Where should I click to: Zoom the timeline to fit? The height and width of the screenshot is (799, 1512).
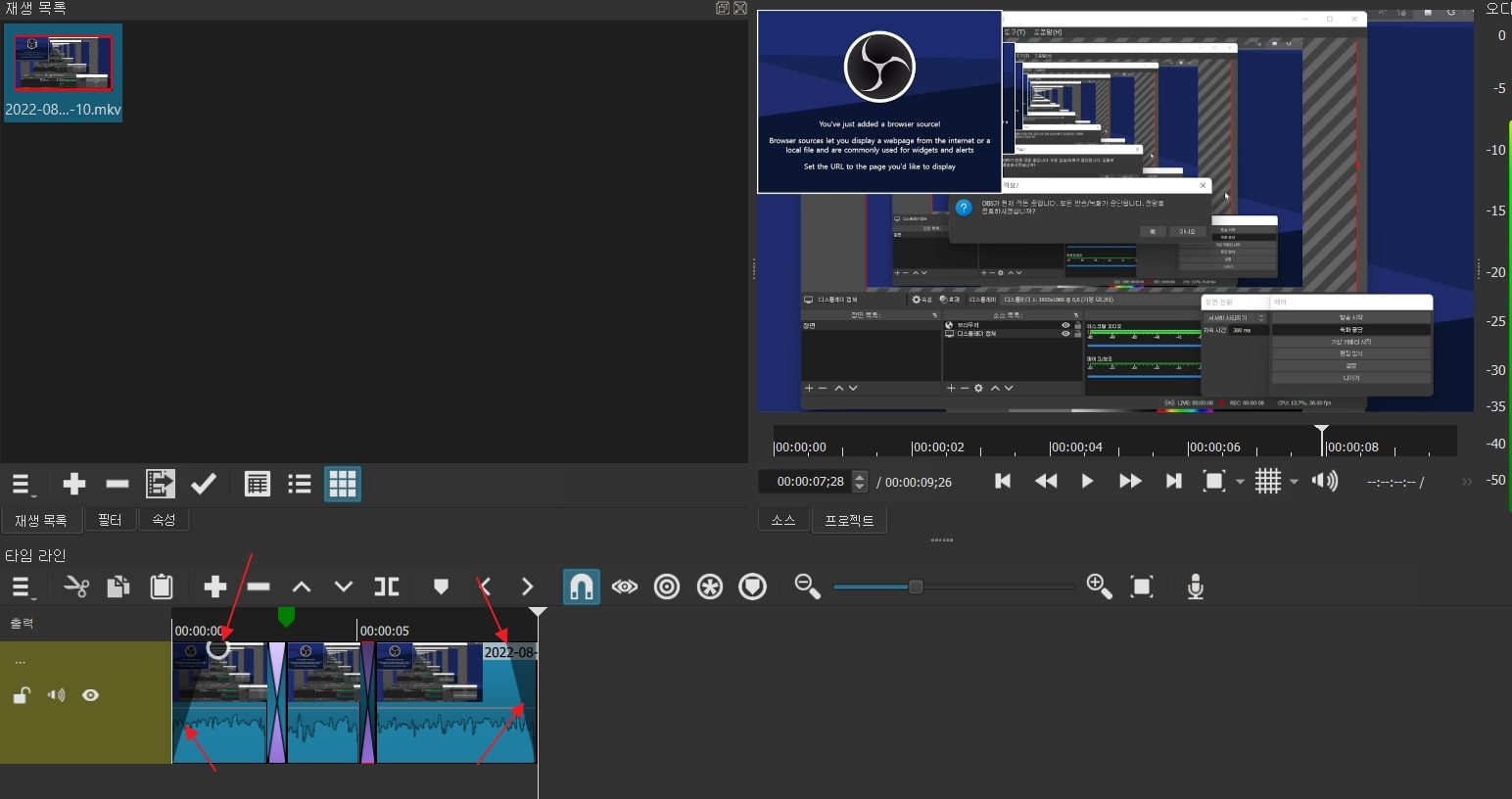pos(1142,587)
